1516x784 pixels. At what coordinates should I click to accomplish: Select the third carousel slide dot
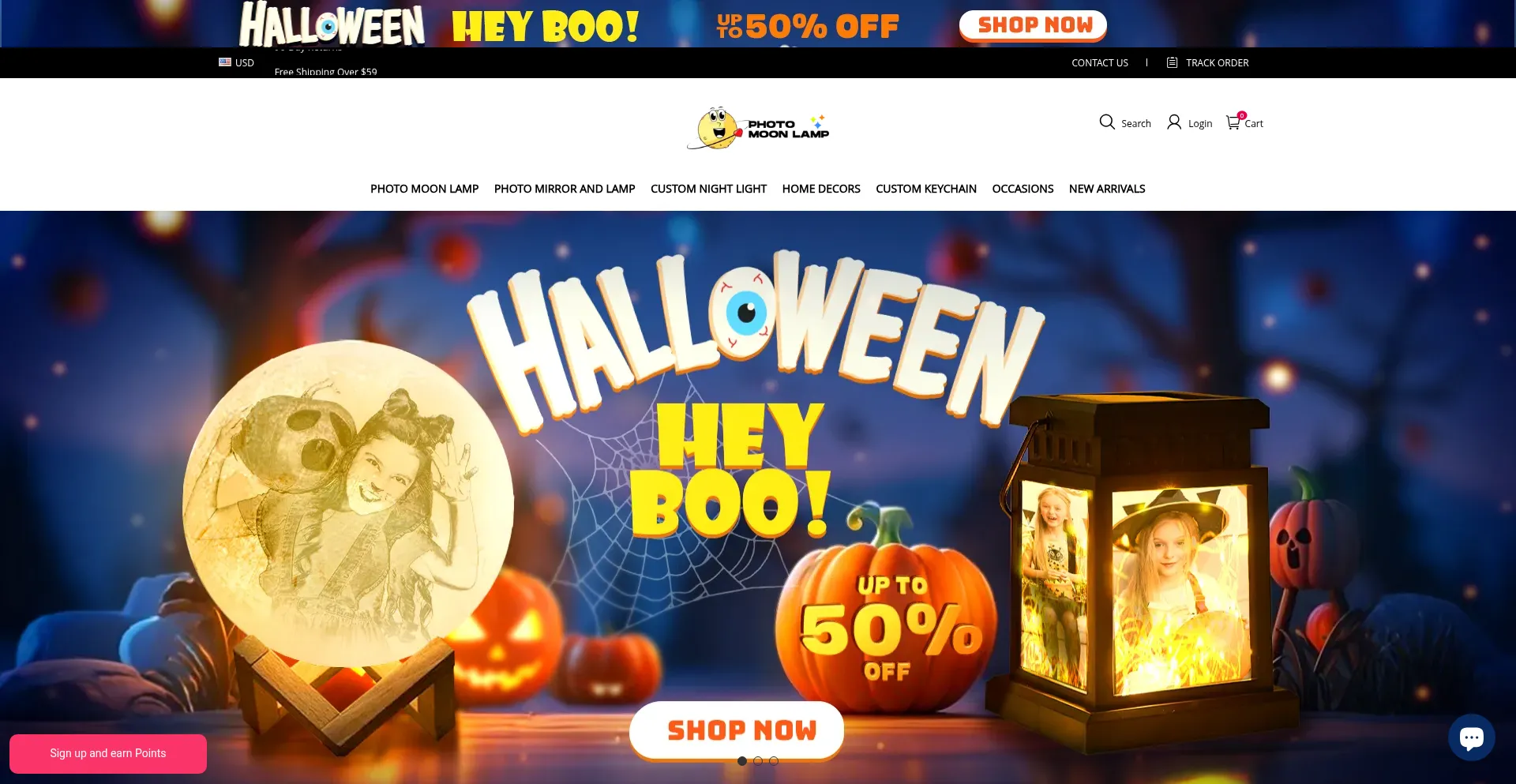[774, 761]
